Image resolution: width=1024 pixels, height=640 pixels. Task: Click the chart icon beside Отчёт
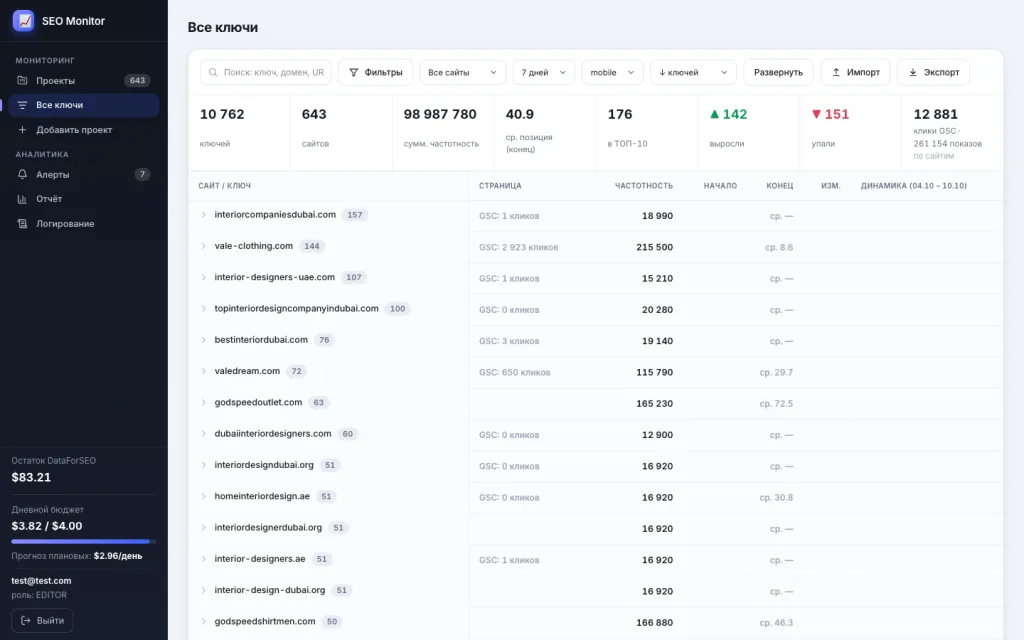(x=22, y=199)
